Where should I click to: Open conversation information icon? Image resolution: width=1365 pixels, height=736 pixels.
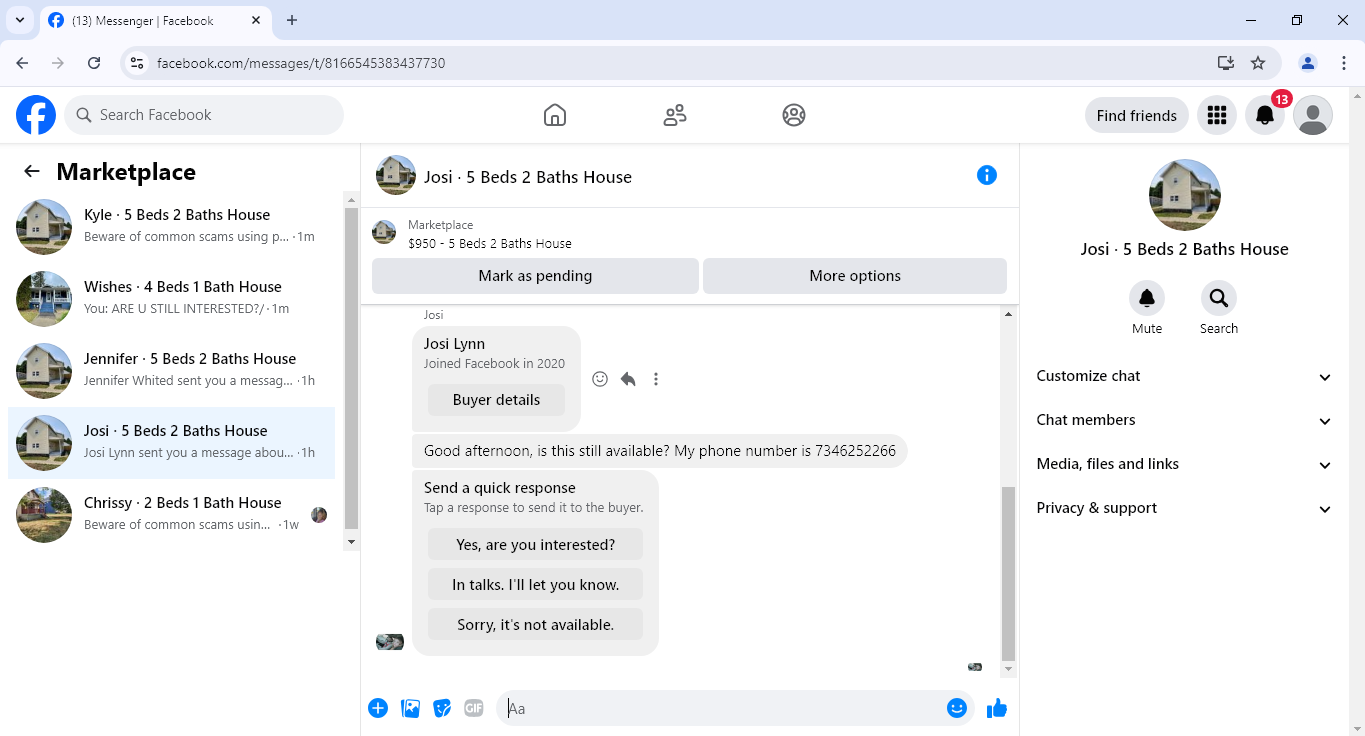click(x=987, y=176)
